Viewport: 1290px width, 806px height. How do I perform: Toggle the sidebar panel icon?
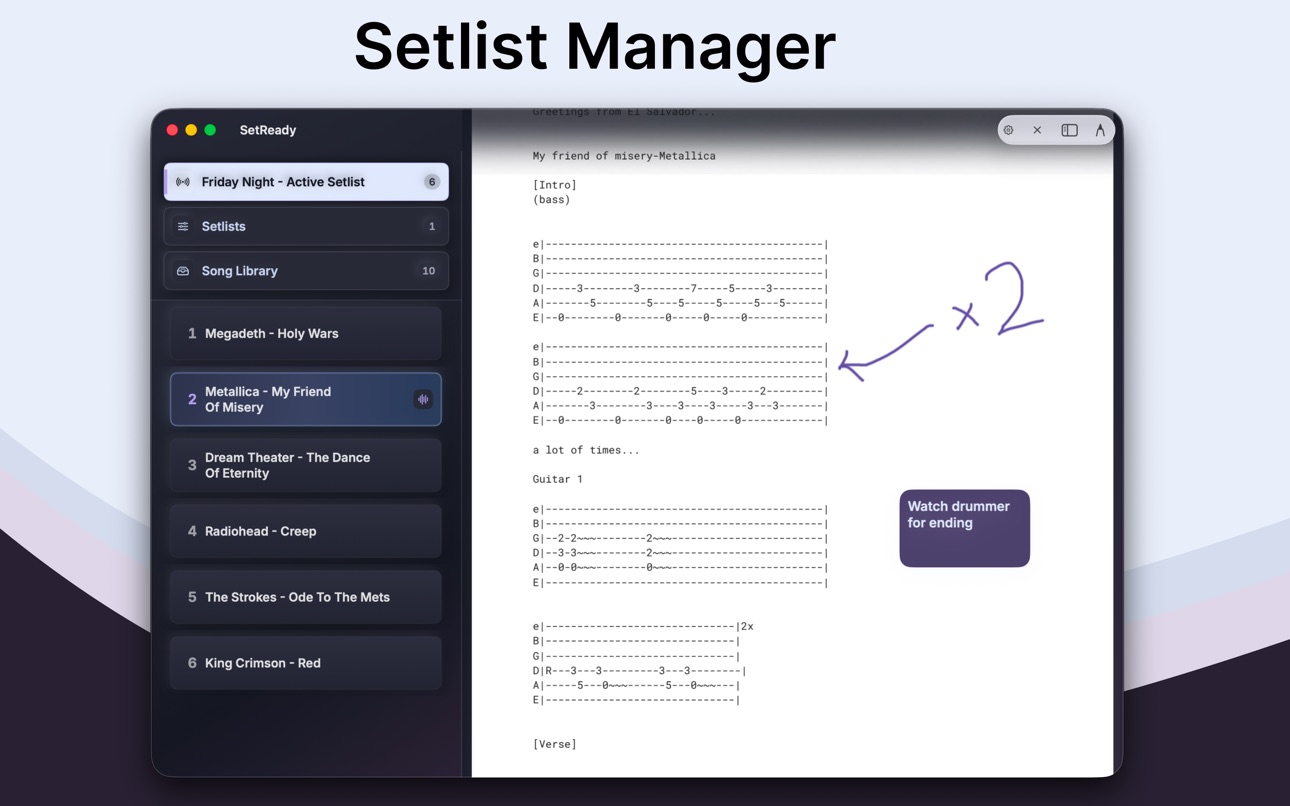(1069, 130)
